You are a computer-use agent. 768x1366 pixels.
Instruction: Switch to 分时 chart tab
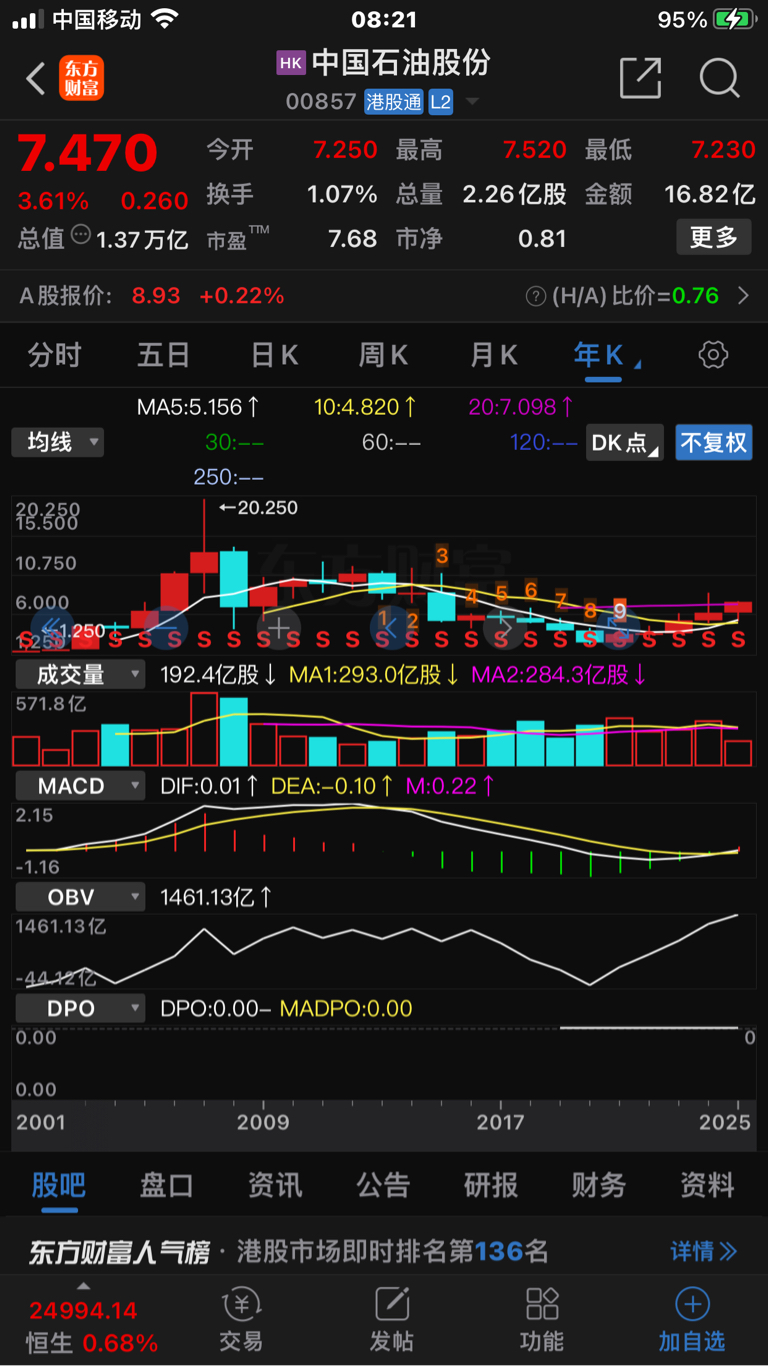[x=54, y=355]
